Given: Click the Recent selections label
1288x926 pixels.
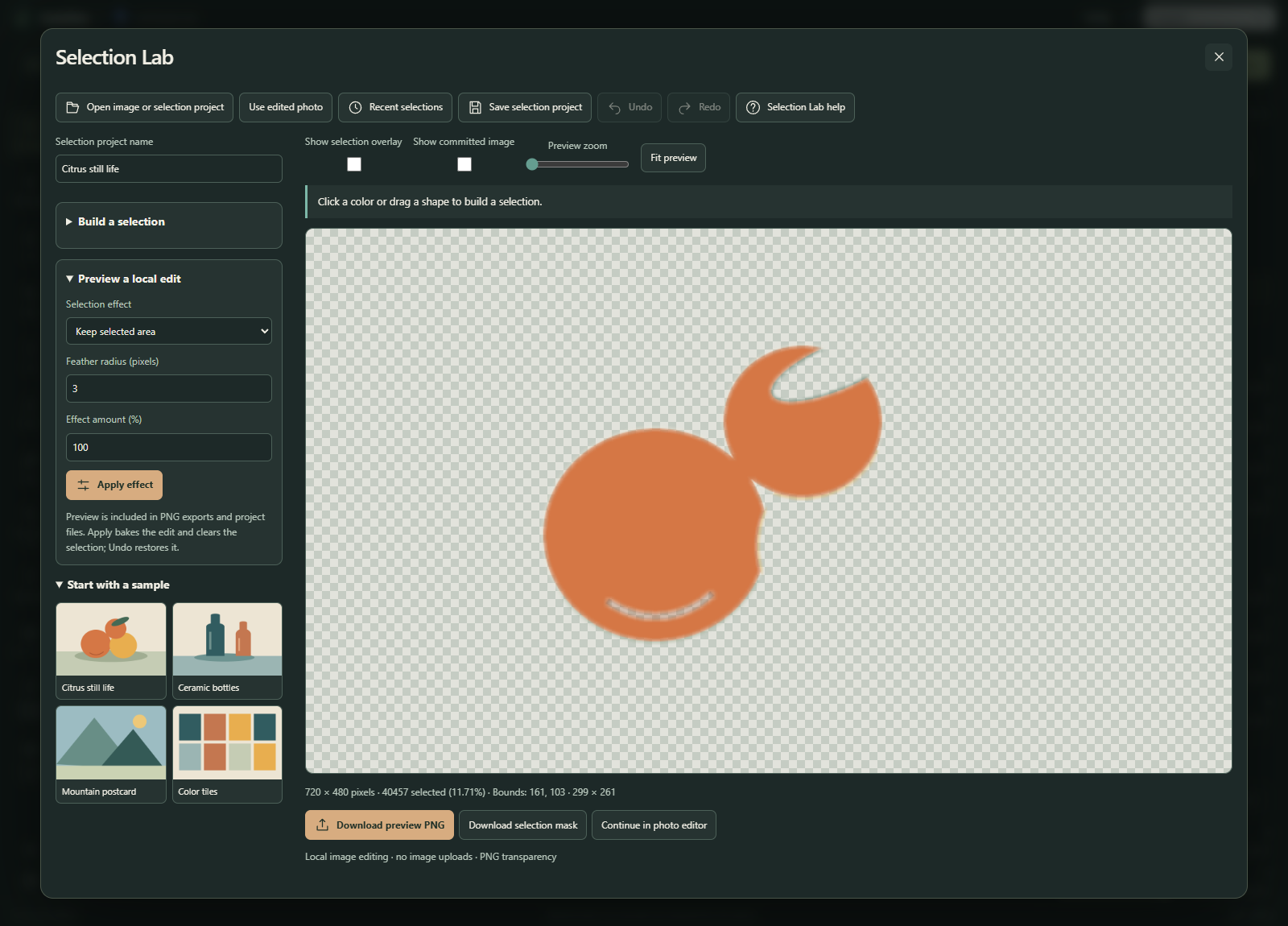Looking at the screenshot, I should 406,107.
